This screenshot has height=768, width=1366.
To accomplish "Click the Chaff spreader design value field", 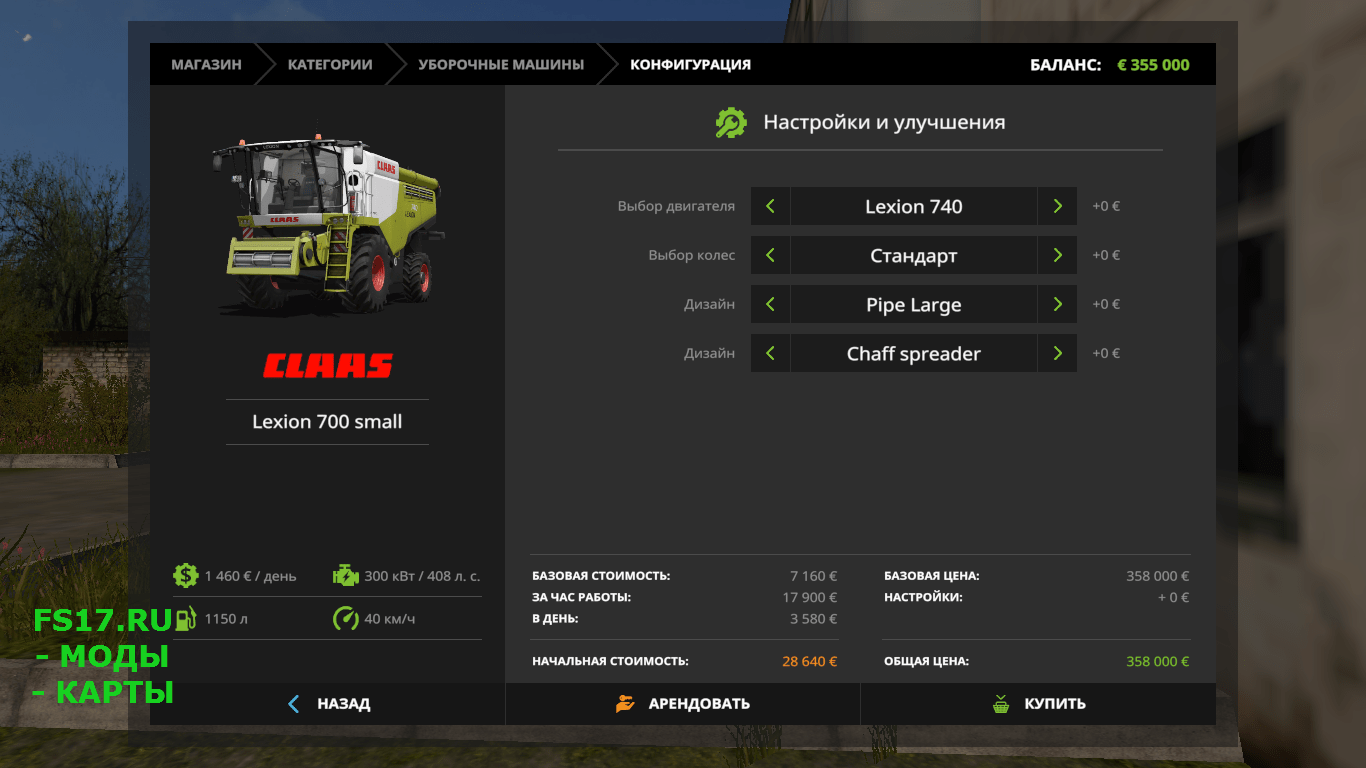I will pyautogui.click(x=914, y=353).
